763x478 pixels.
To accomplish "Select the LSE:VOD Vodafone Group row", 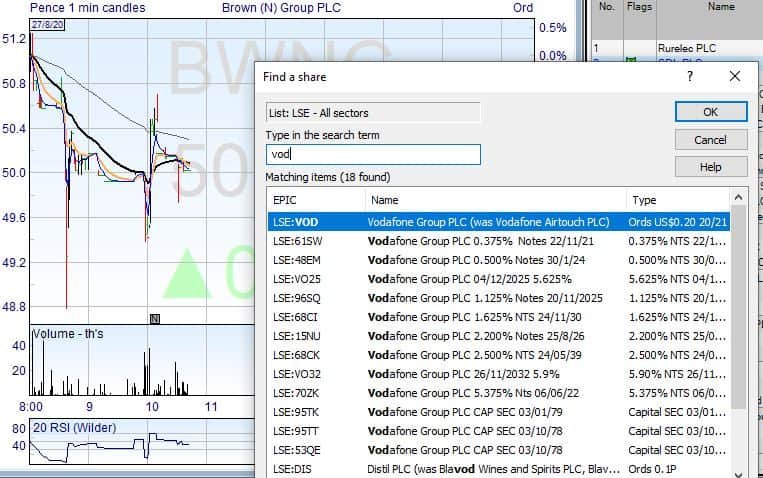I will click(498, 222).
